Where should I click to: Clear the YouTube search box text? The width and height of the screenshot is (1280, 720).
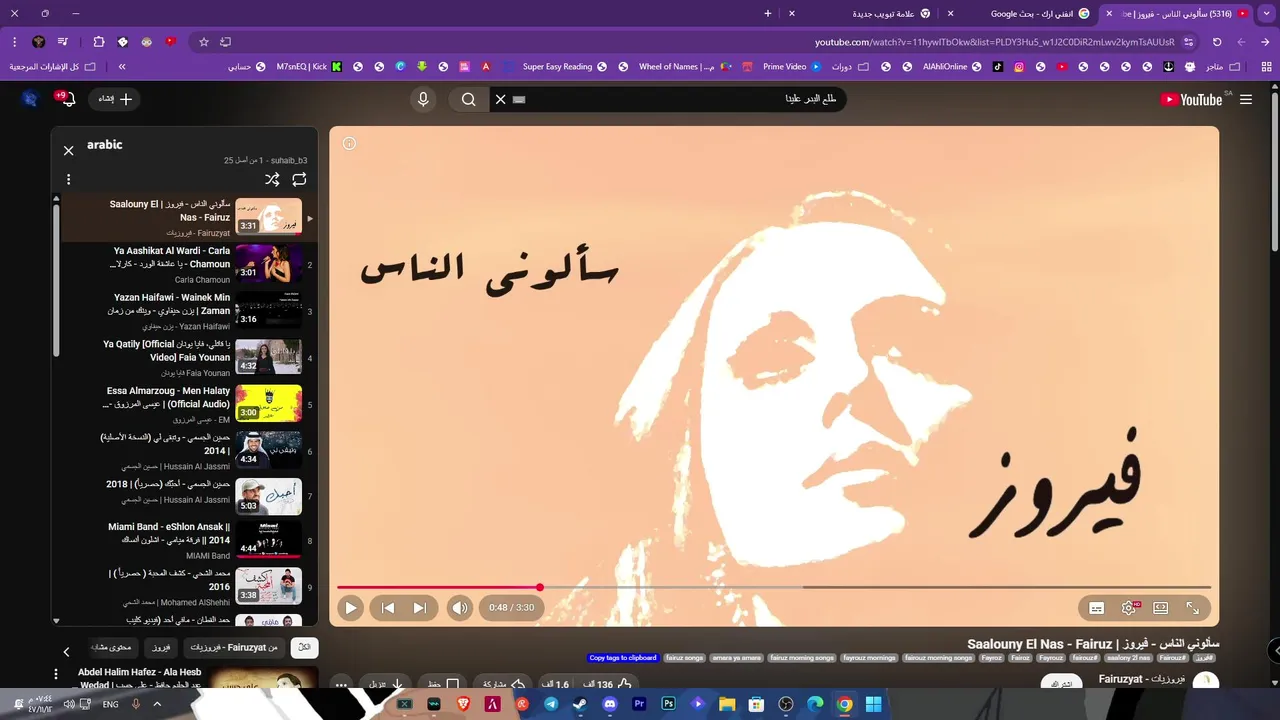(x=501, y=99)
